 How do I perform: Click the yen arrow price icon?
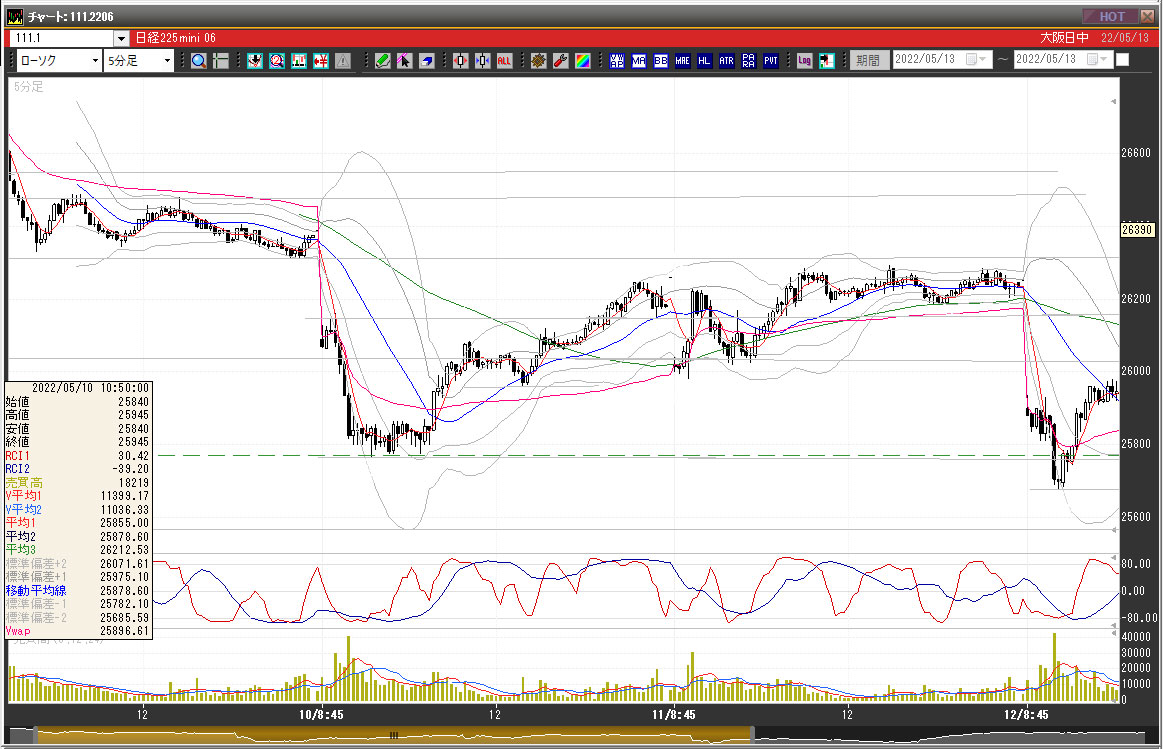click(321, 61)
